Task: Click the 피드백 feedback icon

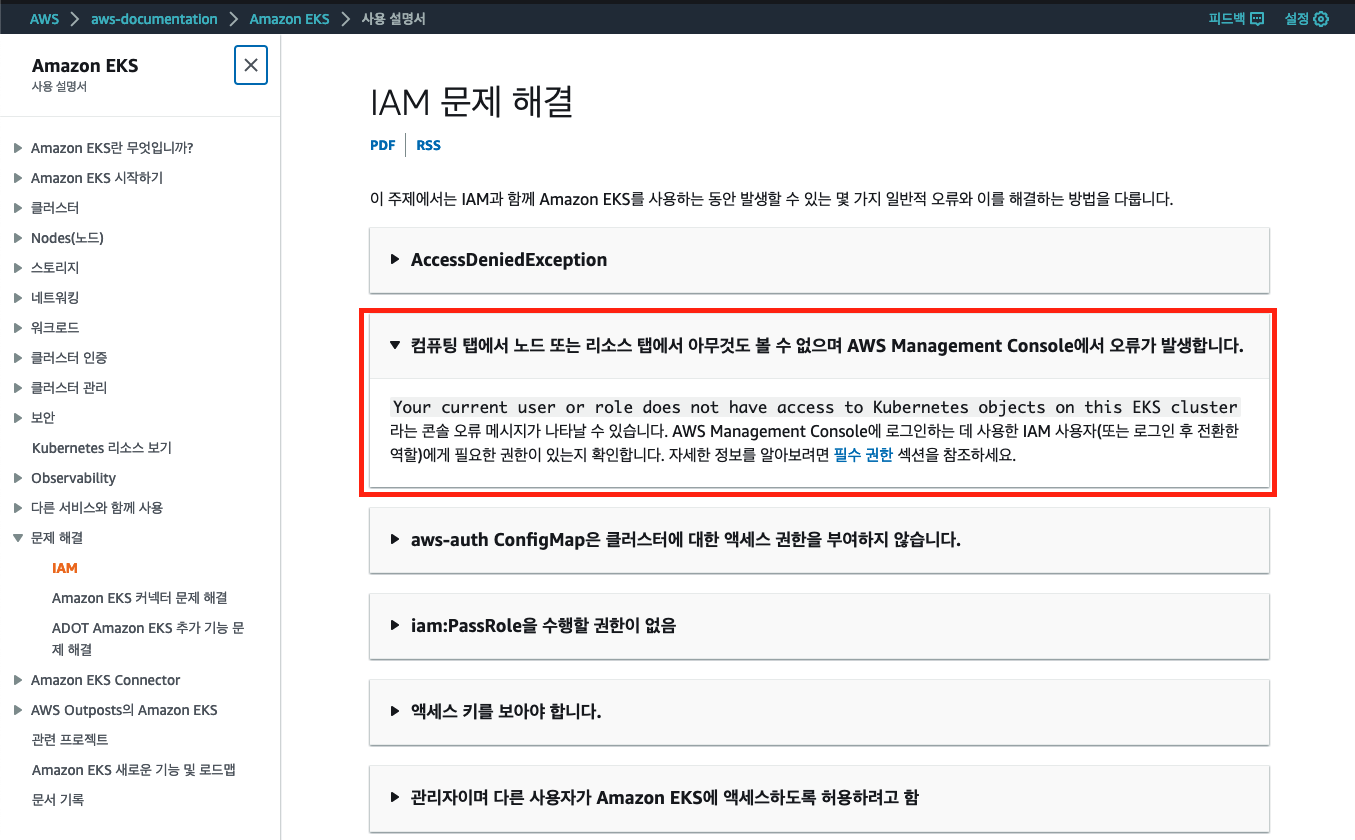Action: point(1257,19)
